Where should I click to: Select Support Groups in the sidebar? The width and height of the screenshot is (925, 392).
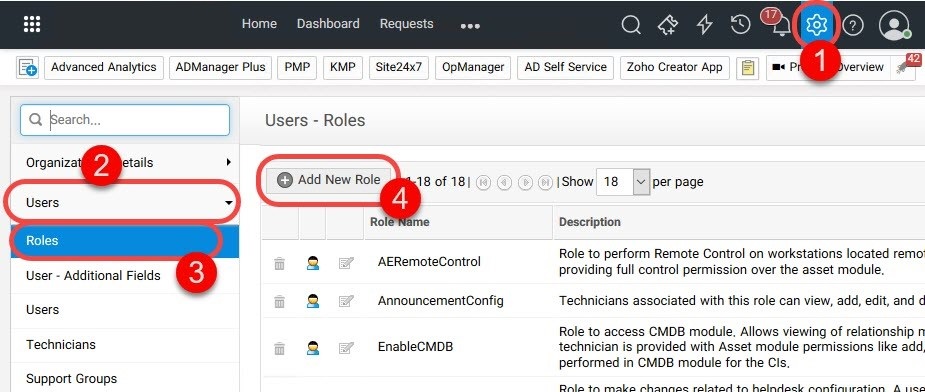point(125,379)
